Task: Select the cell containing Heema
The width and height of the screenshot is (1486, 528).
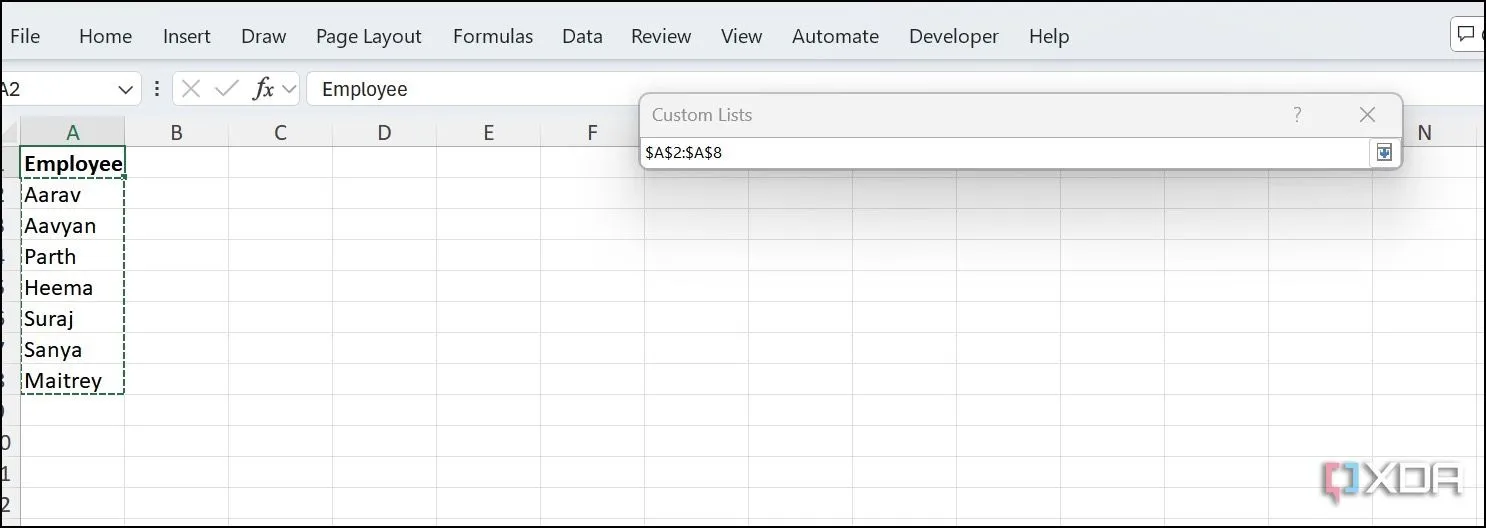Action: click(x=72, y=288)
